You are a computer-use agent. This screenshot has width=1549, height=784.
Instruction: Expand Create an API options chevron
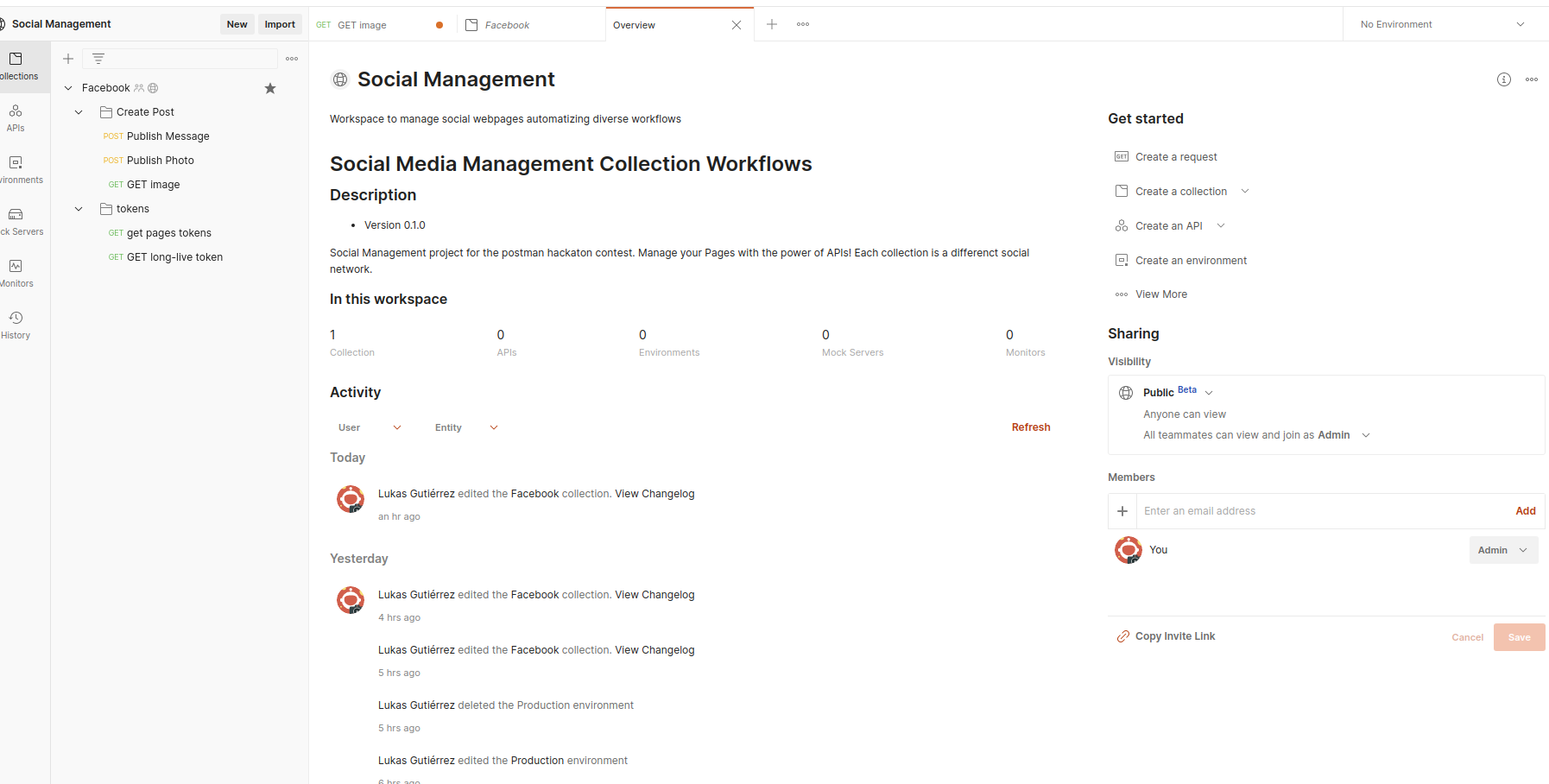[x=1221, y=225]
